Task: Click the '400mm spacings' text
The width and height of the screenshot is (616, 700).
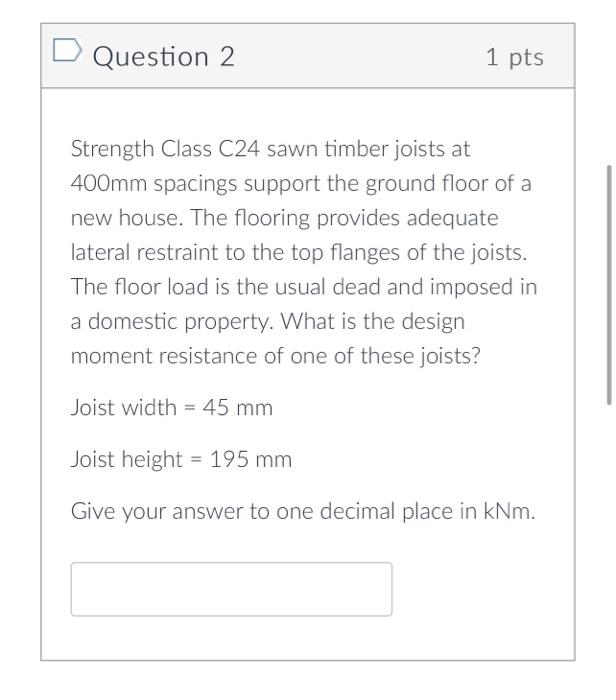Action: click(154, 184)
